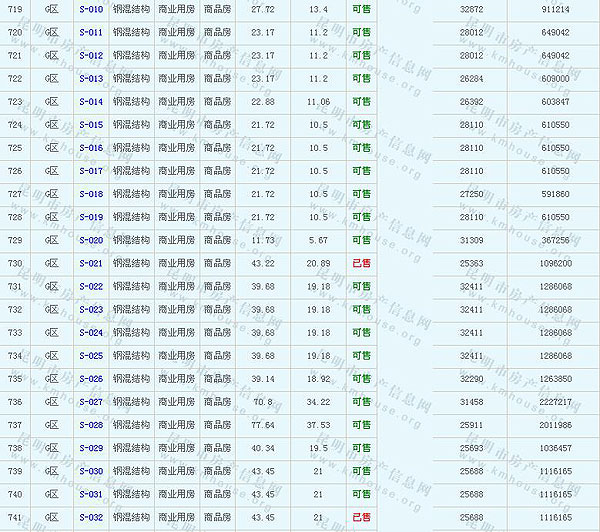
Task: Open unit S-023 details
Action: coord(90,310)
